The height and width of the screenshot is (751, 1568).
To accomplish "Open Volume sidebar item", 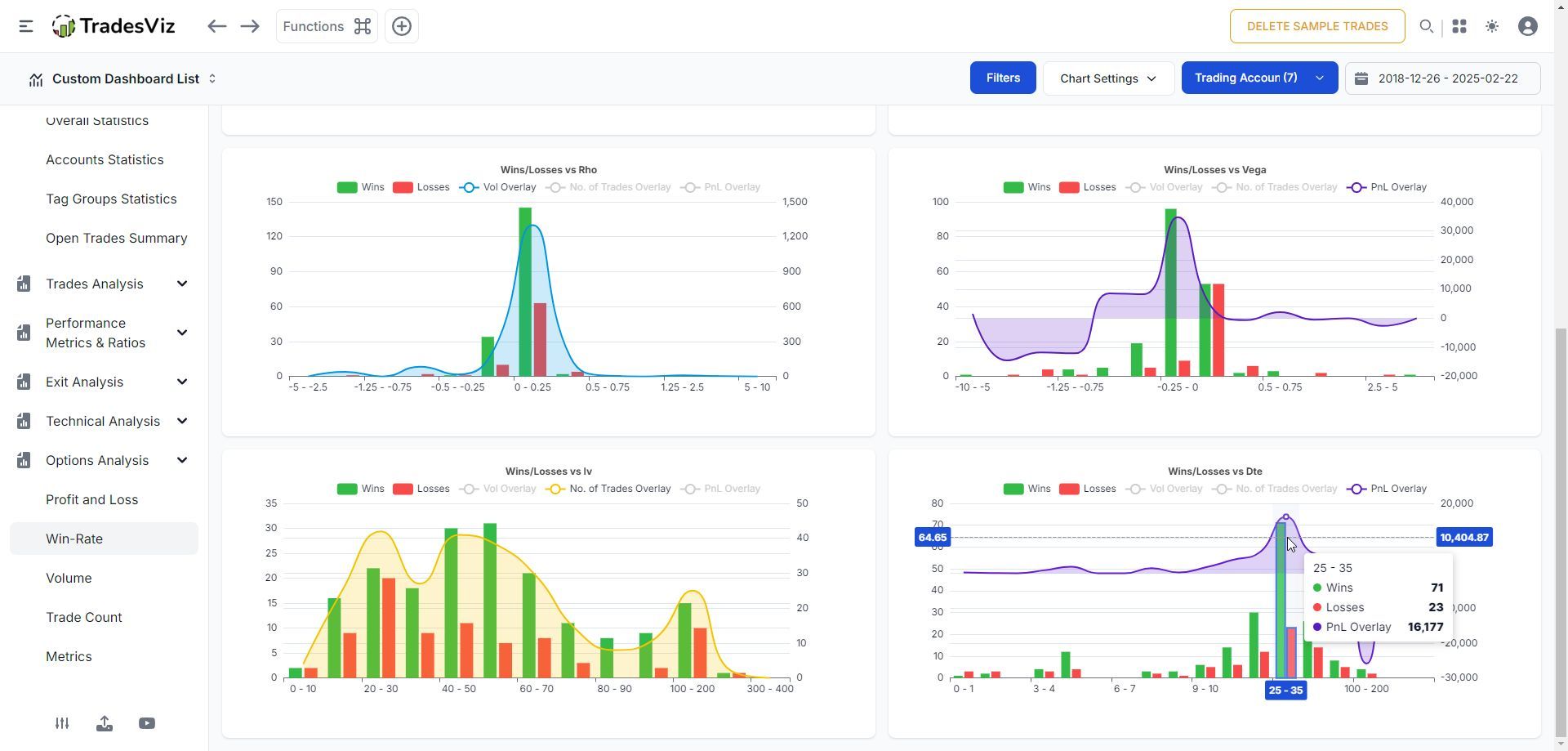I will (69, 578).
